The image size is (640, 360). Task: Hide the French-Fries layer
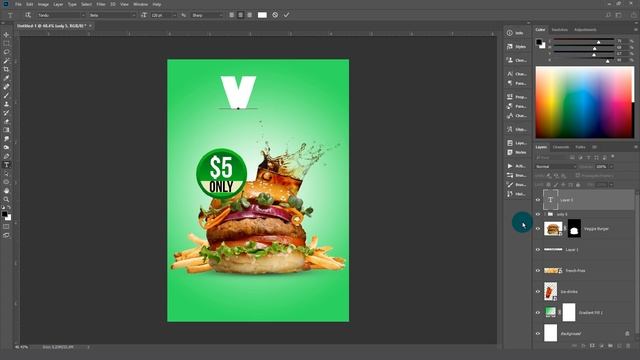point(538,271)
